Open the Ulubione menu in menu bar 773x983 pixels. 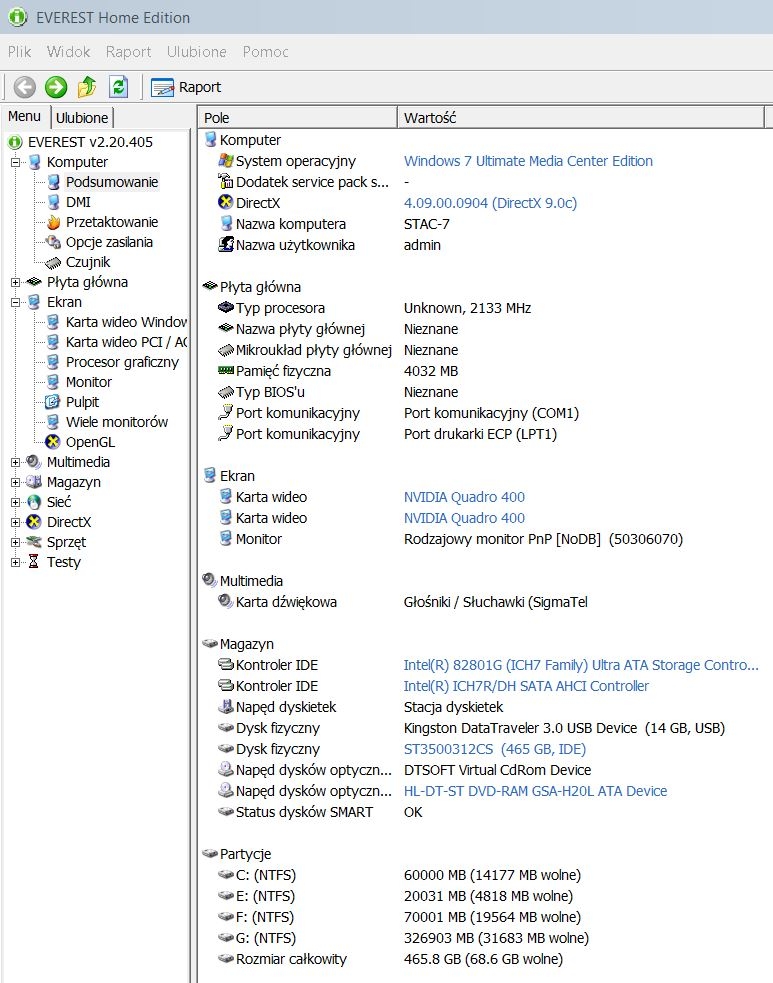[196, 52]
